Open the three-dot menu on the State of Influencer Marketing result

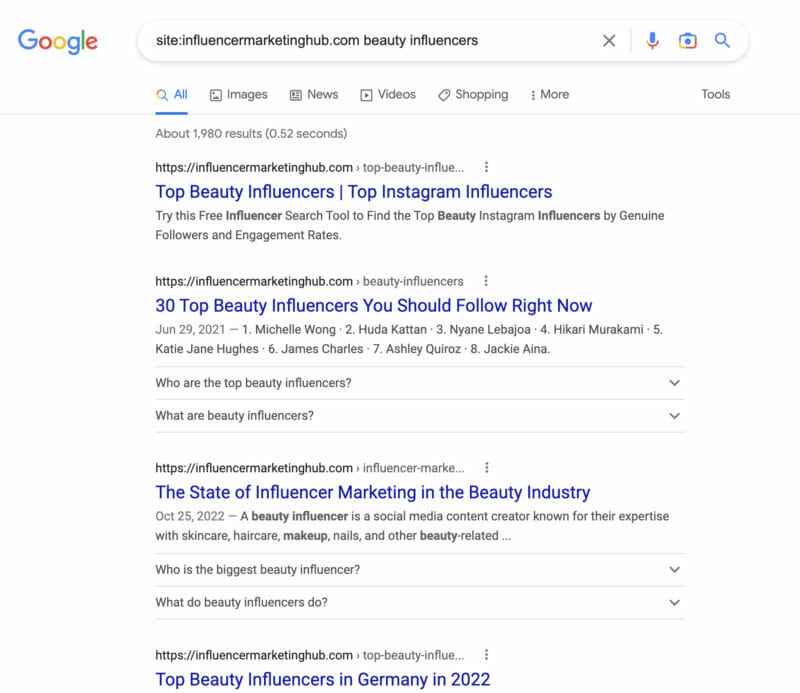(487, 467)
